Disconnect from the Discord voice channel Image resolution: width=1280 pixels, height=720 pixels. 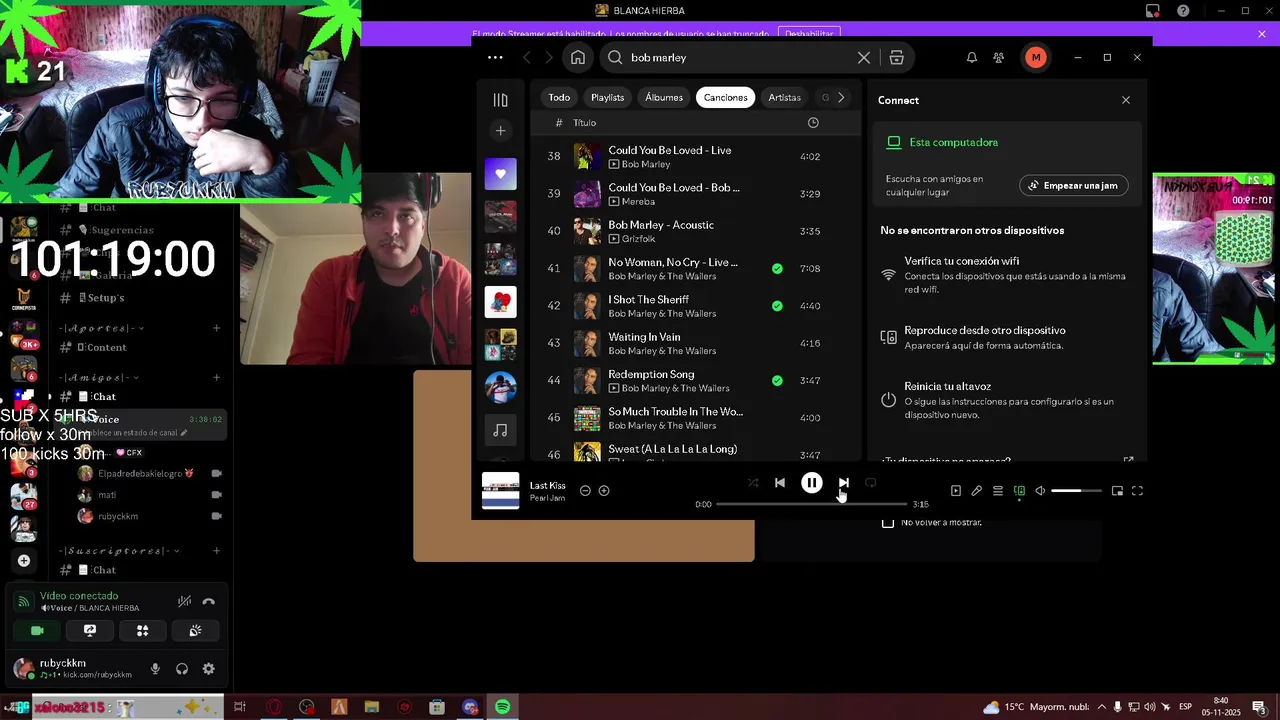click(x=208, y=601)
